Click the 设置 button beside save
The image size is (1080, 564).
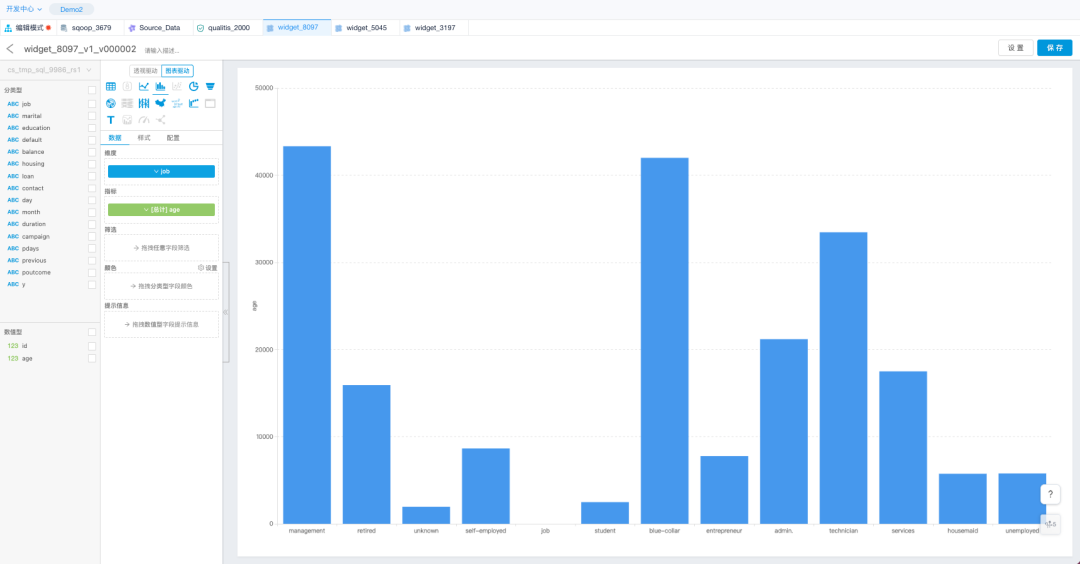tap(1015, 48)
